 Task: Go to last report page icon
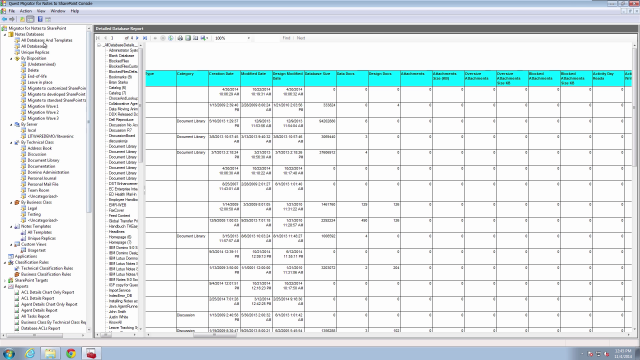pyautogui.click(x=144, y=38)
